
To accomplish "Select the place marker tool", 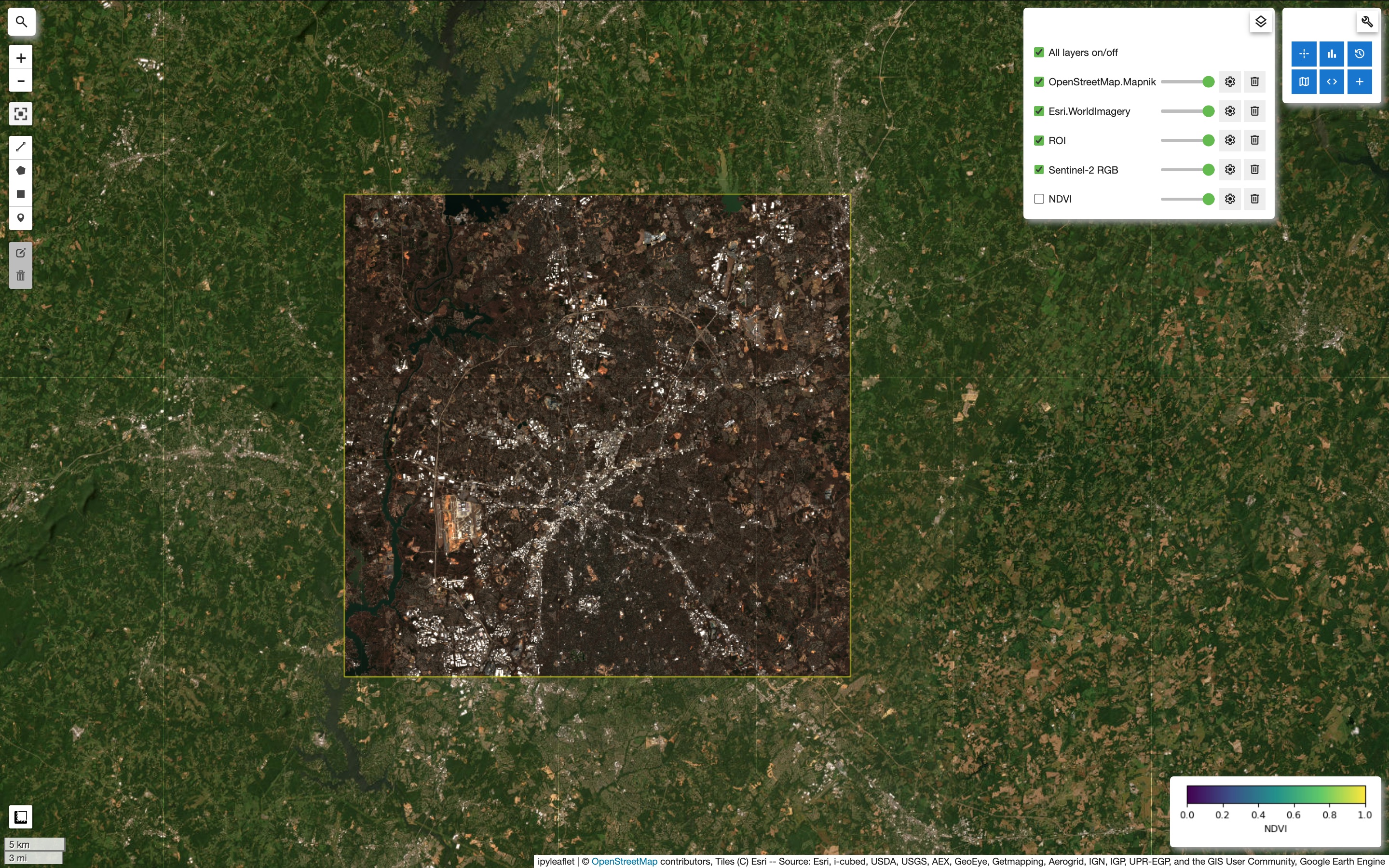I will pyautogui.click(x=21, y=217).
